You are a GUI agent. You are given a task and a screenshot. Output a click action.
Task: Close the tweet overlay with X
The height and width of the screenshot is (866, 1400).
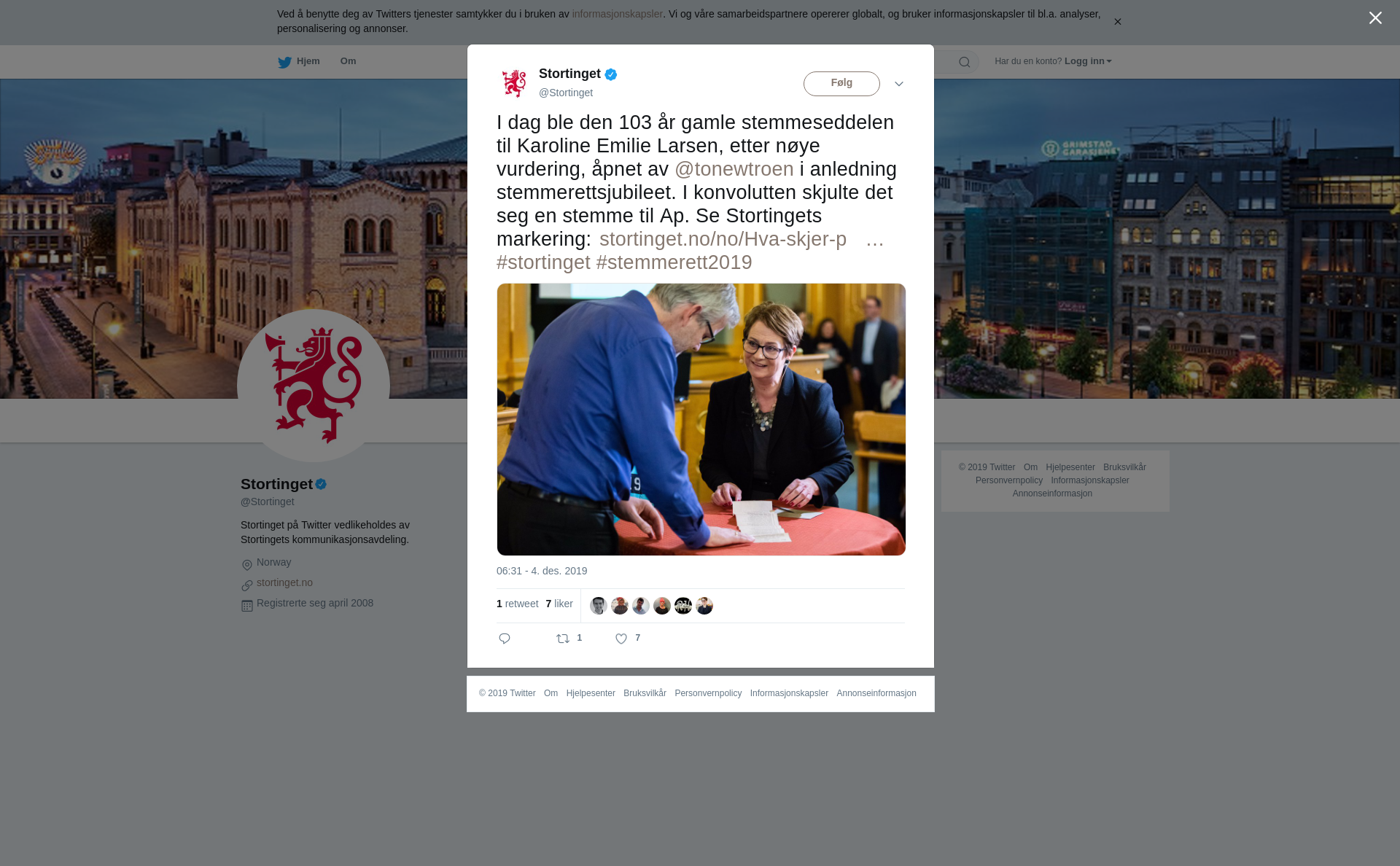(x=1375, y=18)
